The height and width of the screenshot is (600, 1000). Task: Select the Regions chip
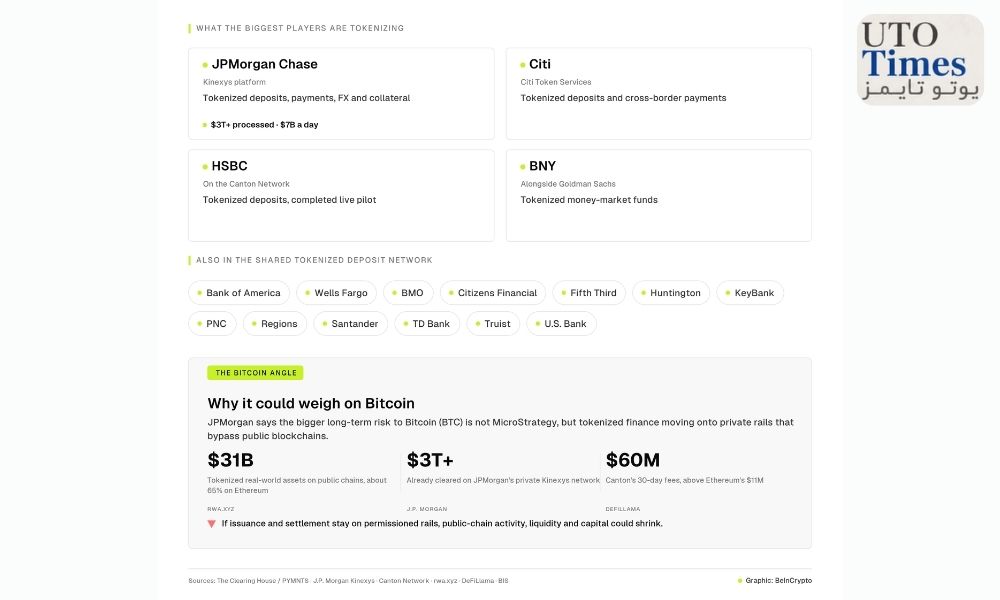point(275,324)
